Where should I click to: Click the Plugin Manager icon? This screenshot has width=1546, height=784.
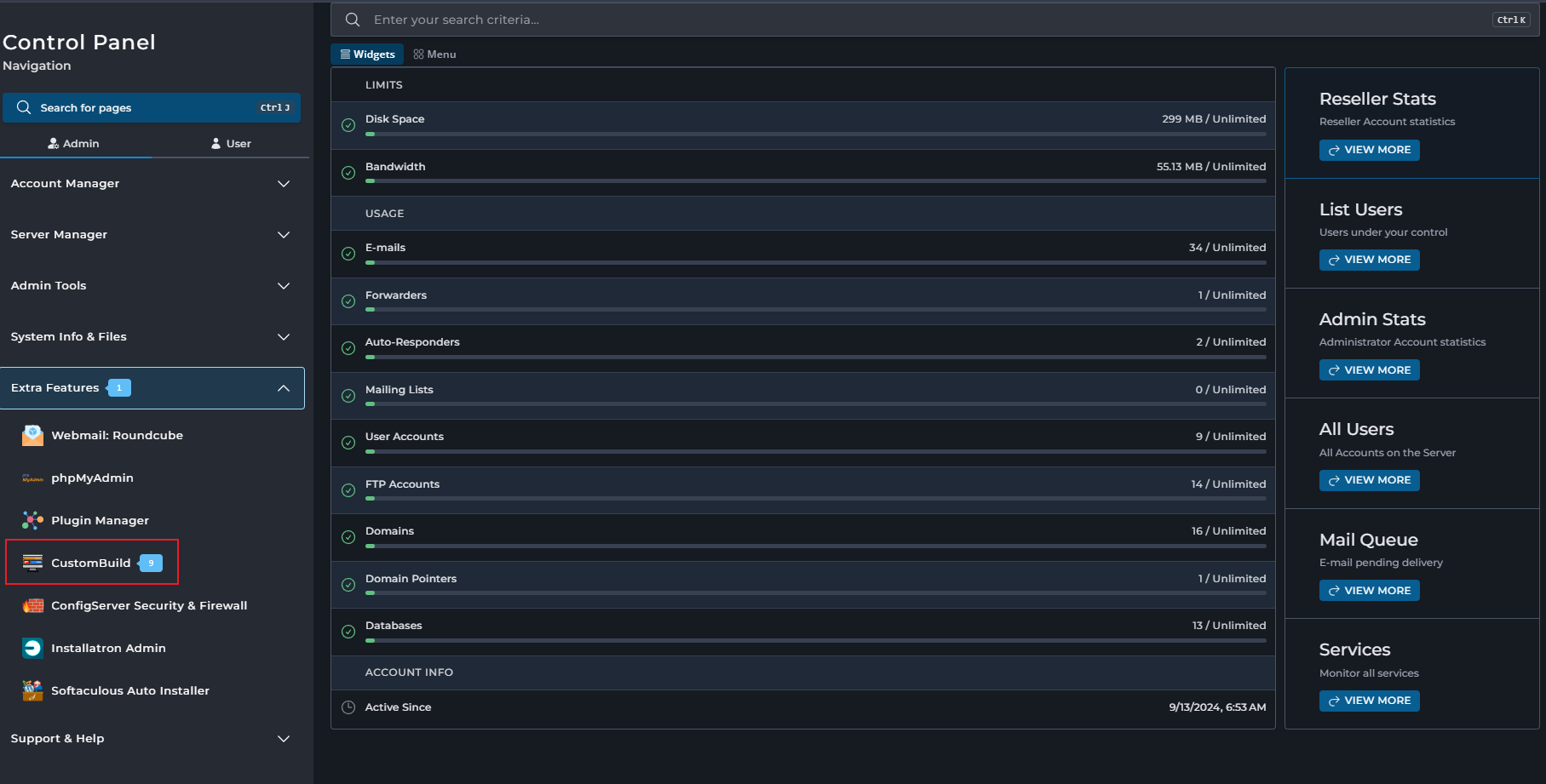click(32, 520)
